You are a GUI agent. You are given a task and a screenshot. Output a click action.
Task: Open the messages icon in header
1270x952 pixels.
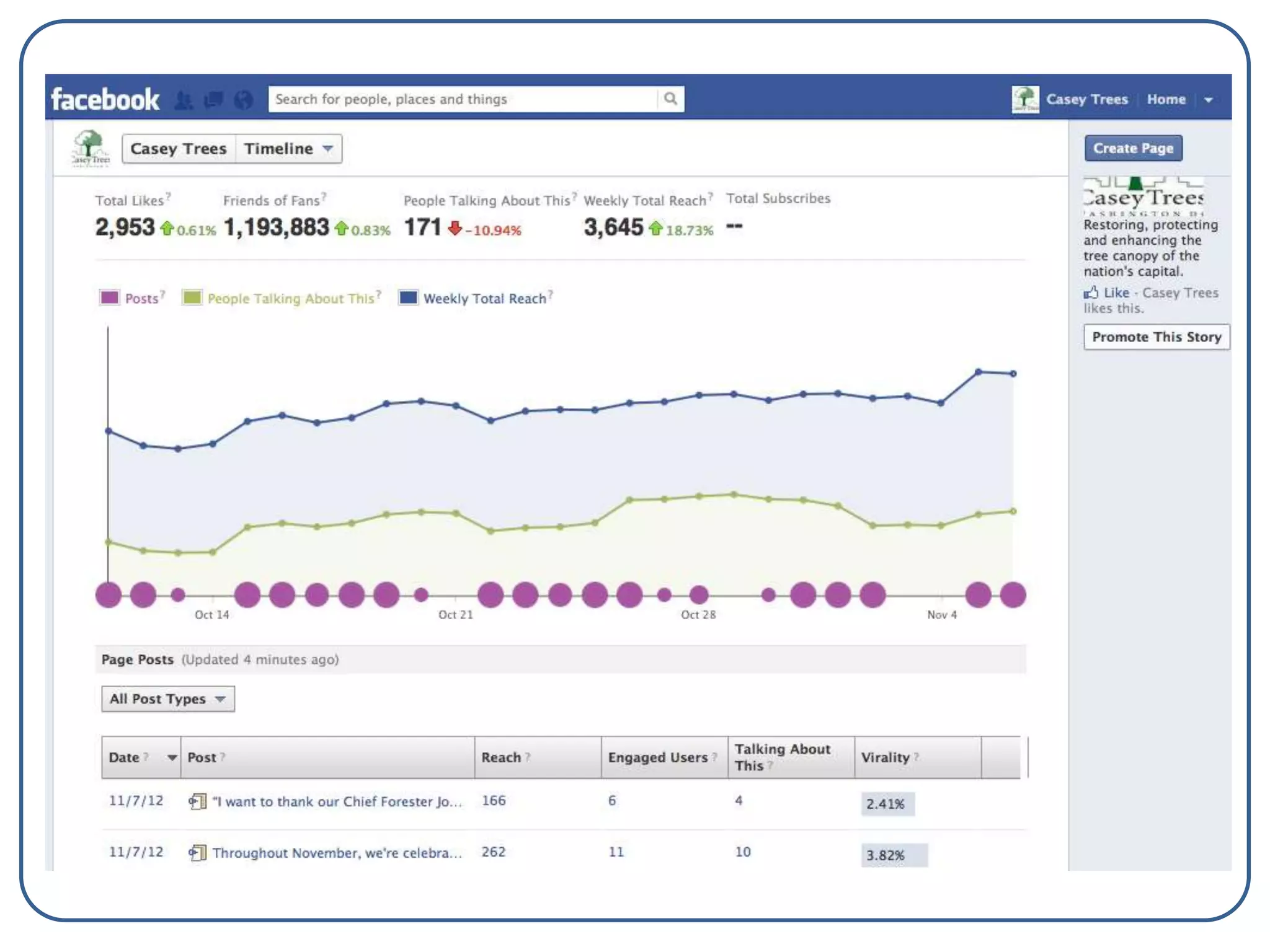pyautogui.click(x=213, y=99)
